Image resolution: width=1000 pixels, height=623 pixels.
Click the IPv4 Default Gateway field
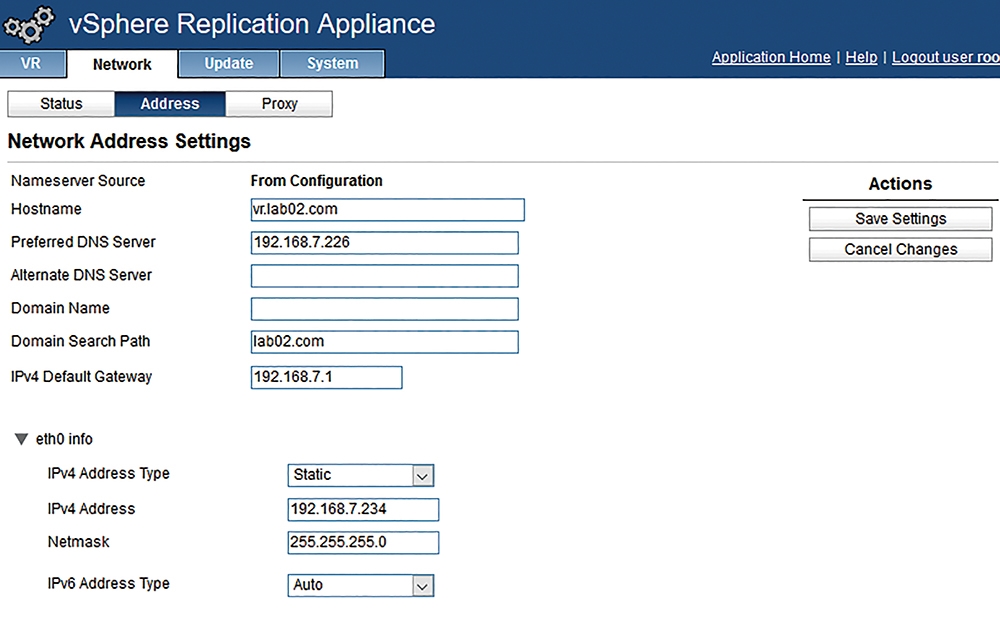click(x=327, y=377)
